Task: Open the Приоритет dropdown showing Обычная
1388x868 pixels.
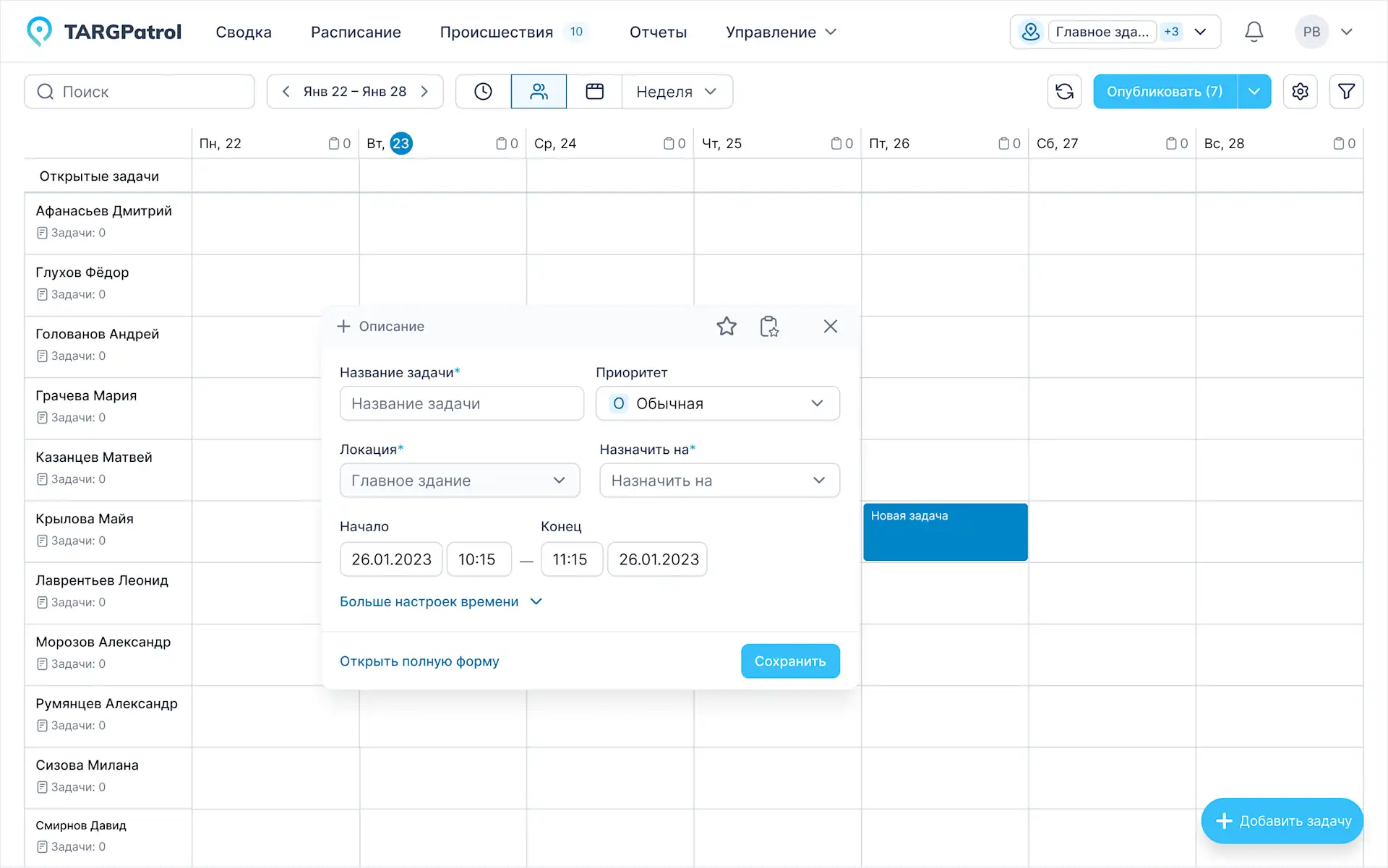Action: [x=717, y=403]
